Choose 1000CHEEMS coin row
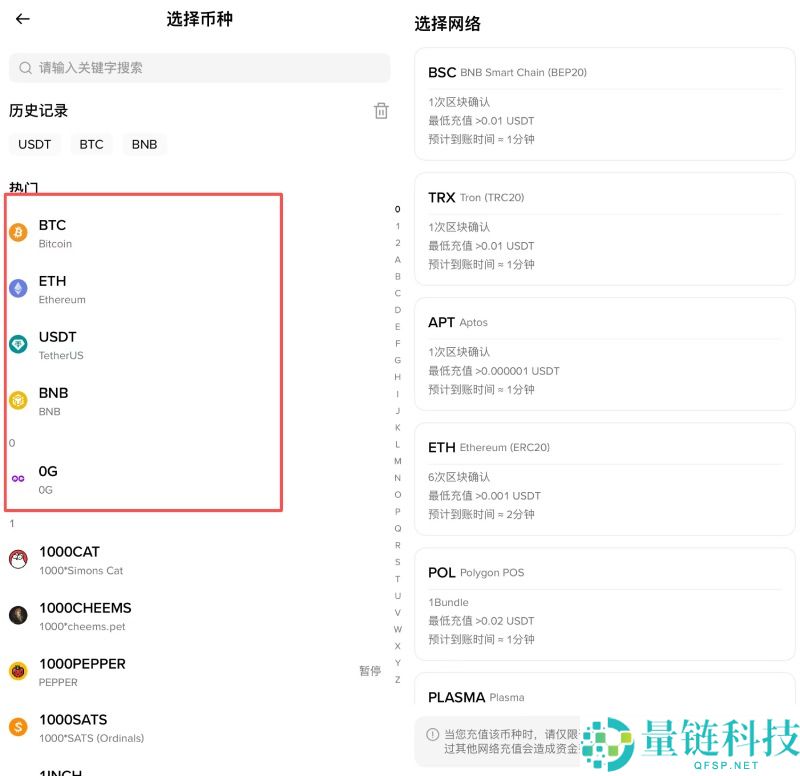Viewport: 800px width, 776px height. click(199, 616)
